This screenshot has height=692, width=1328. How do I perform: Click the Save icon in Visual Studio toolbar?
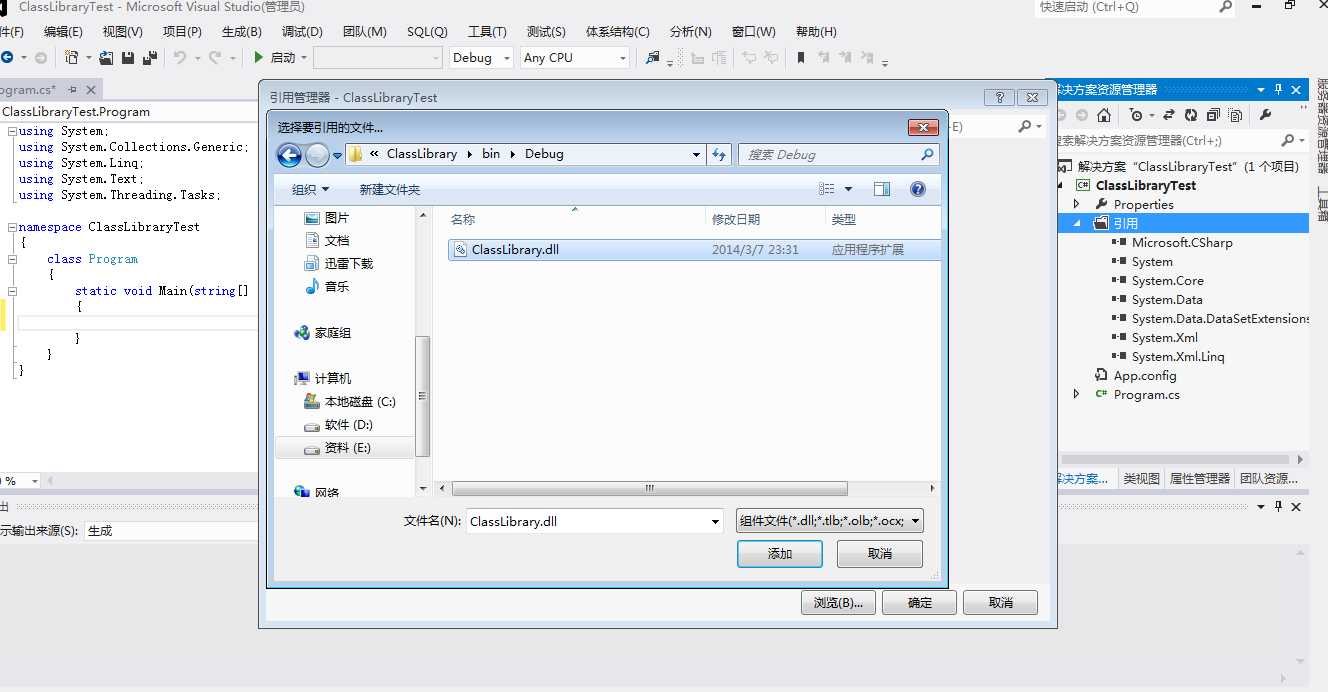click(x=128, y=58)
